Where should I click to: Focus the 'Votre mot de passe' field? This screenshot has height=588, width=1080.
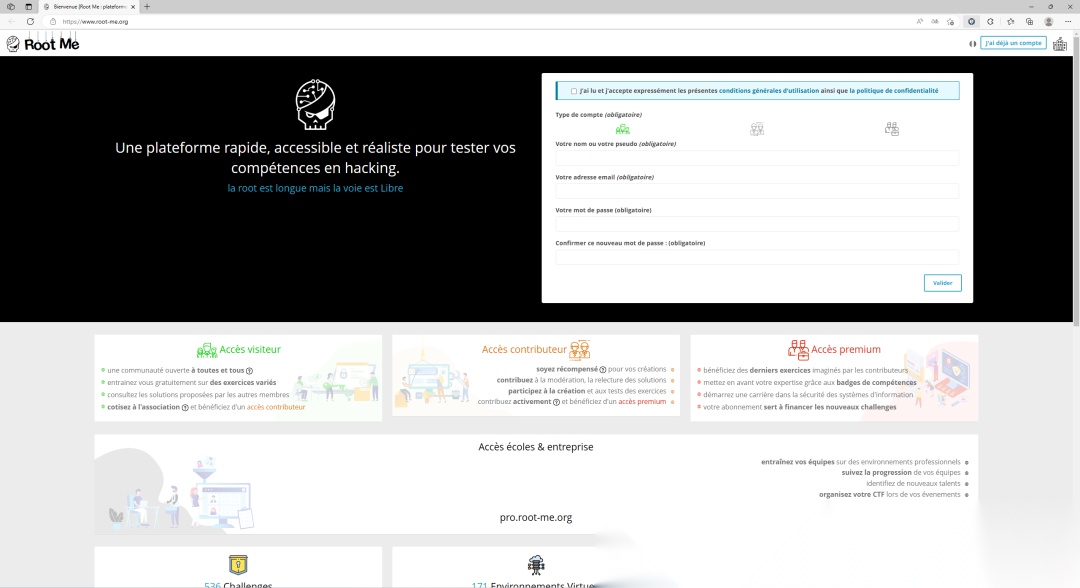757,224
